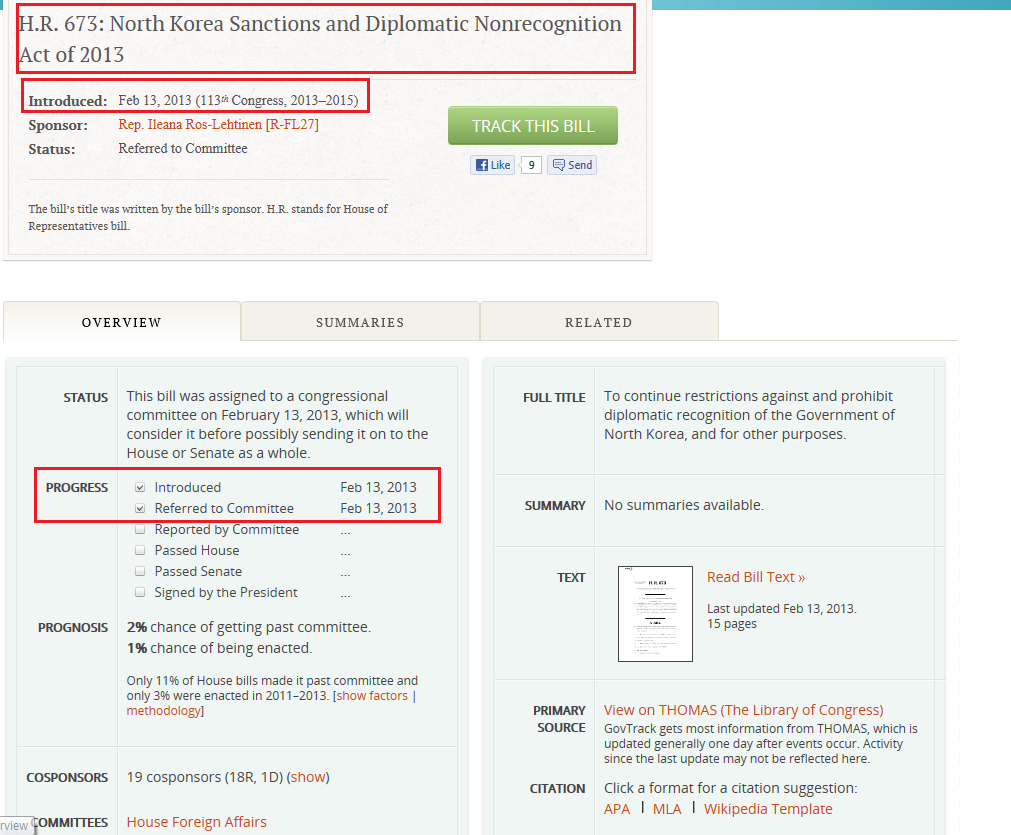This screenshot has height=835, width=1011.
Task: Click the '2% chance of getting past committee' text
Action: click(x=248, y=627)
